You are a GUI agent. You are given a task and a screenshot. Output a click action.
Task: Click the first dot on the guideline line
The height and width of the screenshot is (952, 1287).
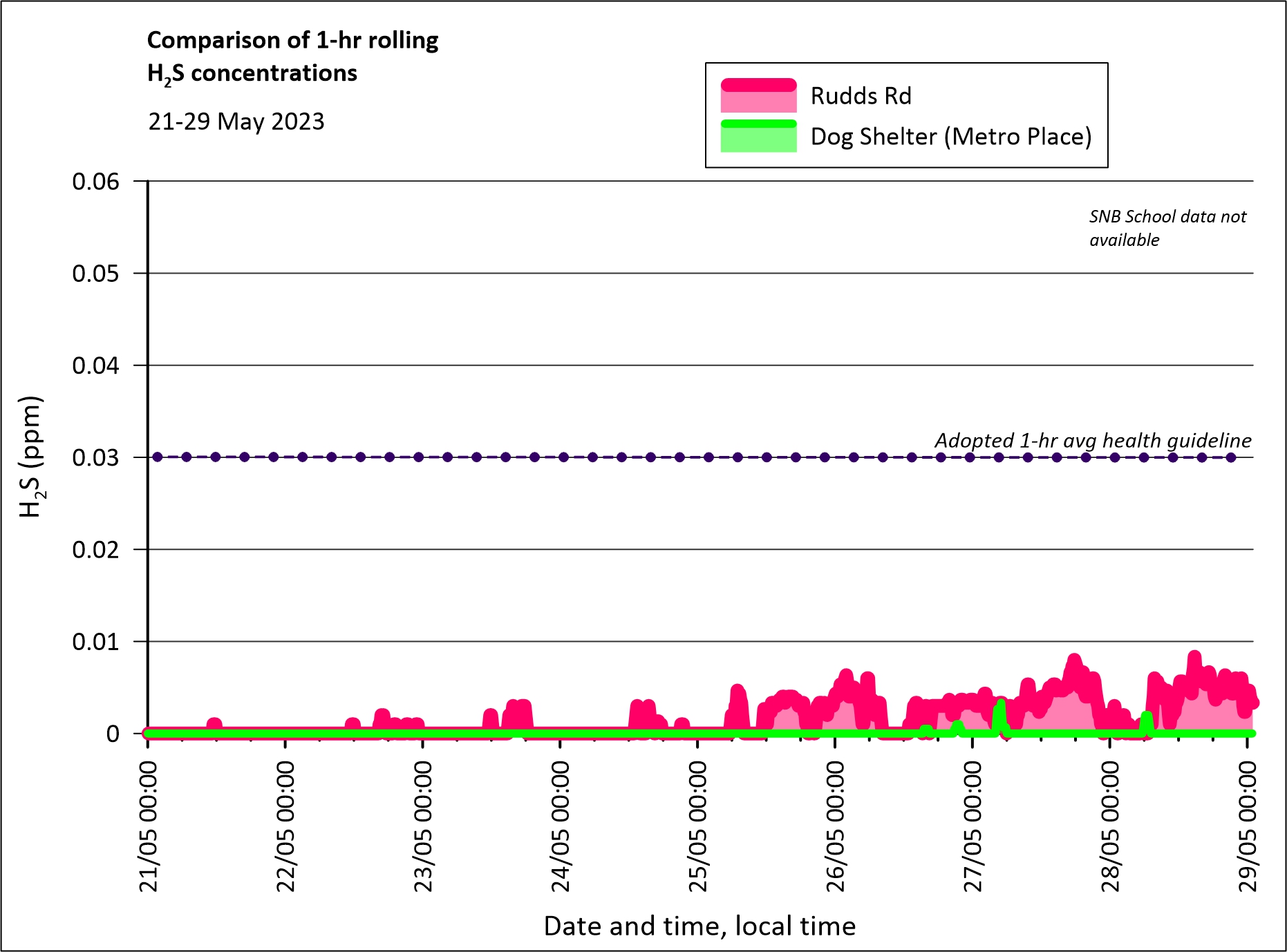[158, 457]
